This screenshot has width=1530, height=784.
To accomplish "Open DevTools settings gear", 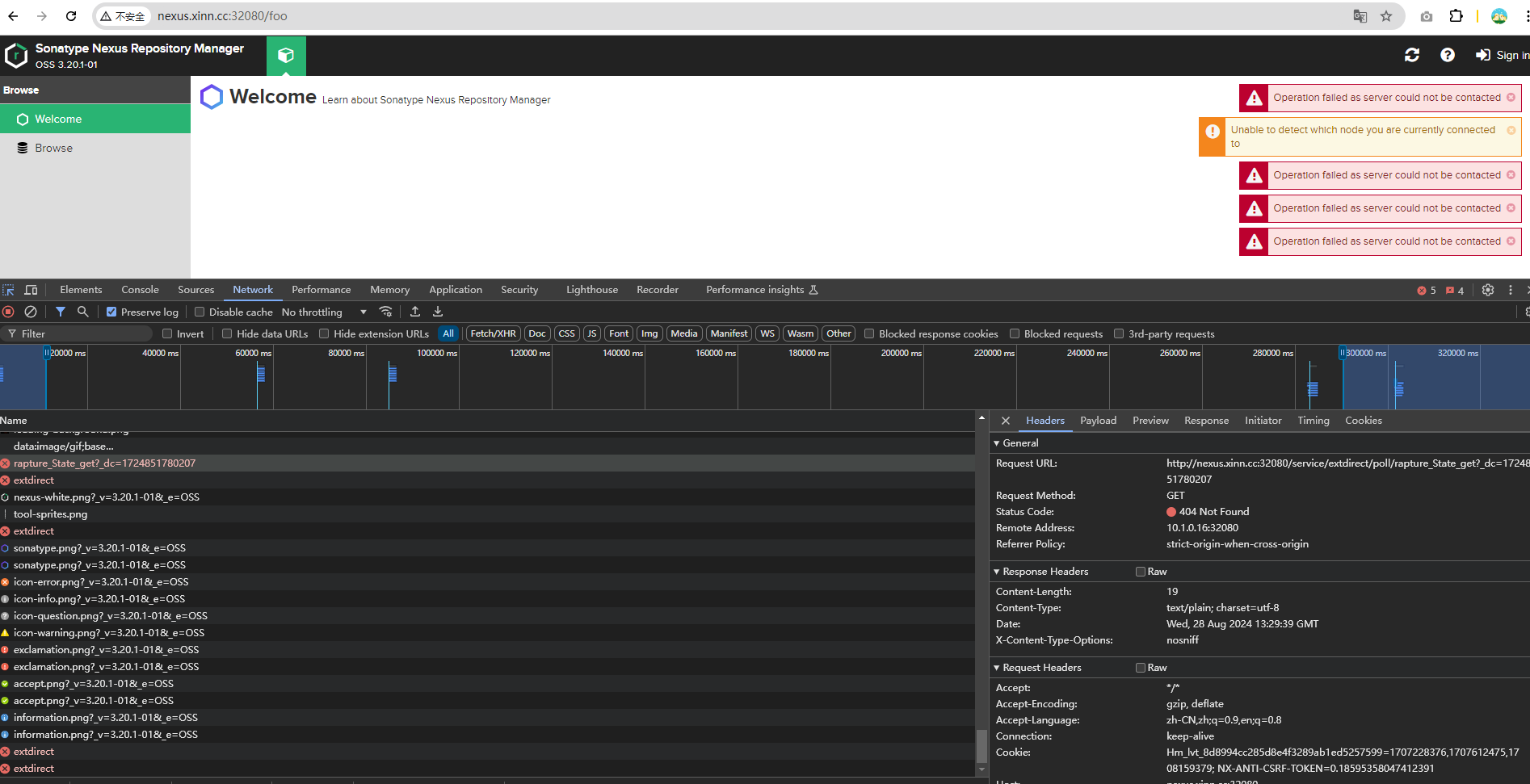I will click(x=1488, y=290).
